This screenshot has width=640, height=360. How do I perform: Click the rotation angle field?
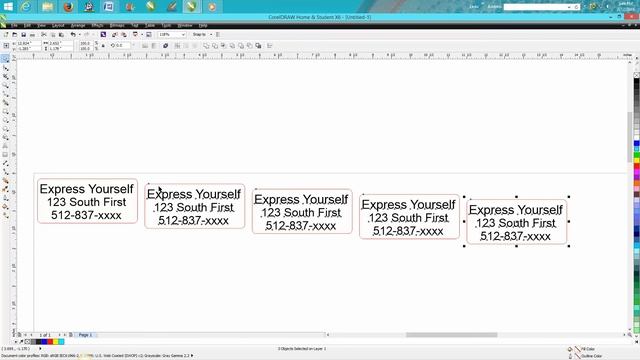[x=122, y=46]
